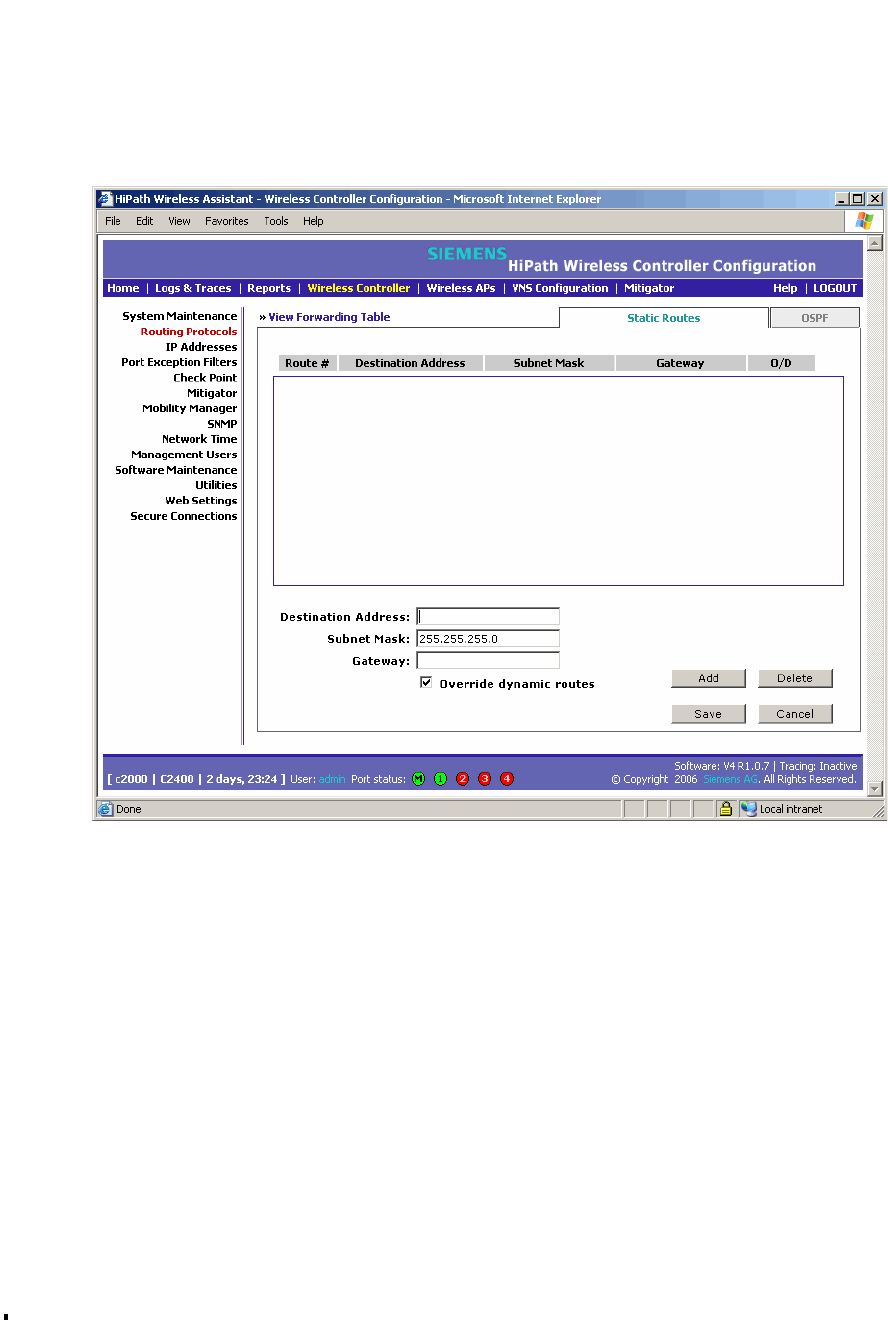Click the Siemens AG copyright link
This screenshot has height=1320, width=888.
(730, 779)
